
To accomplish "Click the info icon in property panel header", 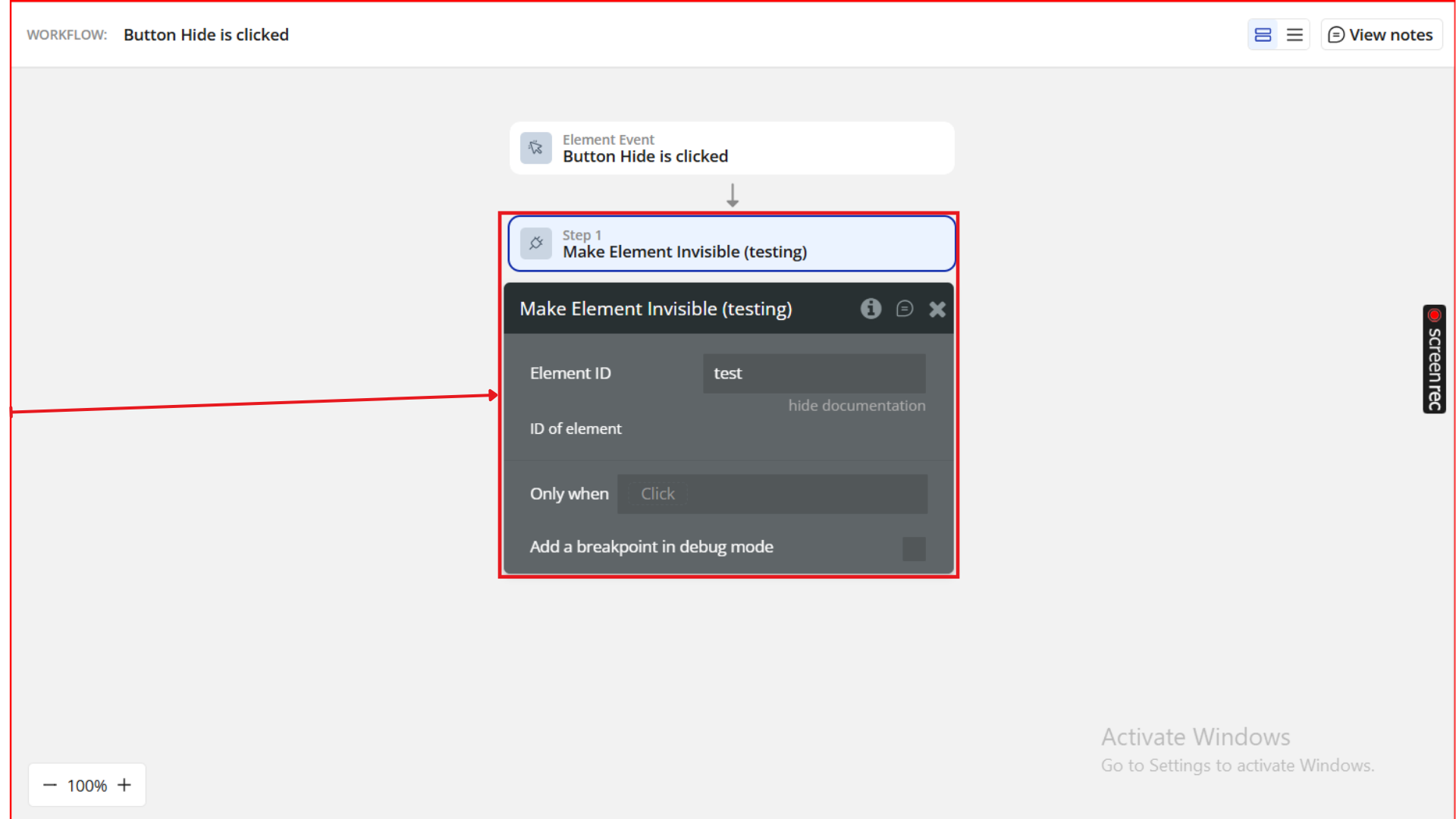I will [x=871, y=309].
